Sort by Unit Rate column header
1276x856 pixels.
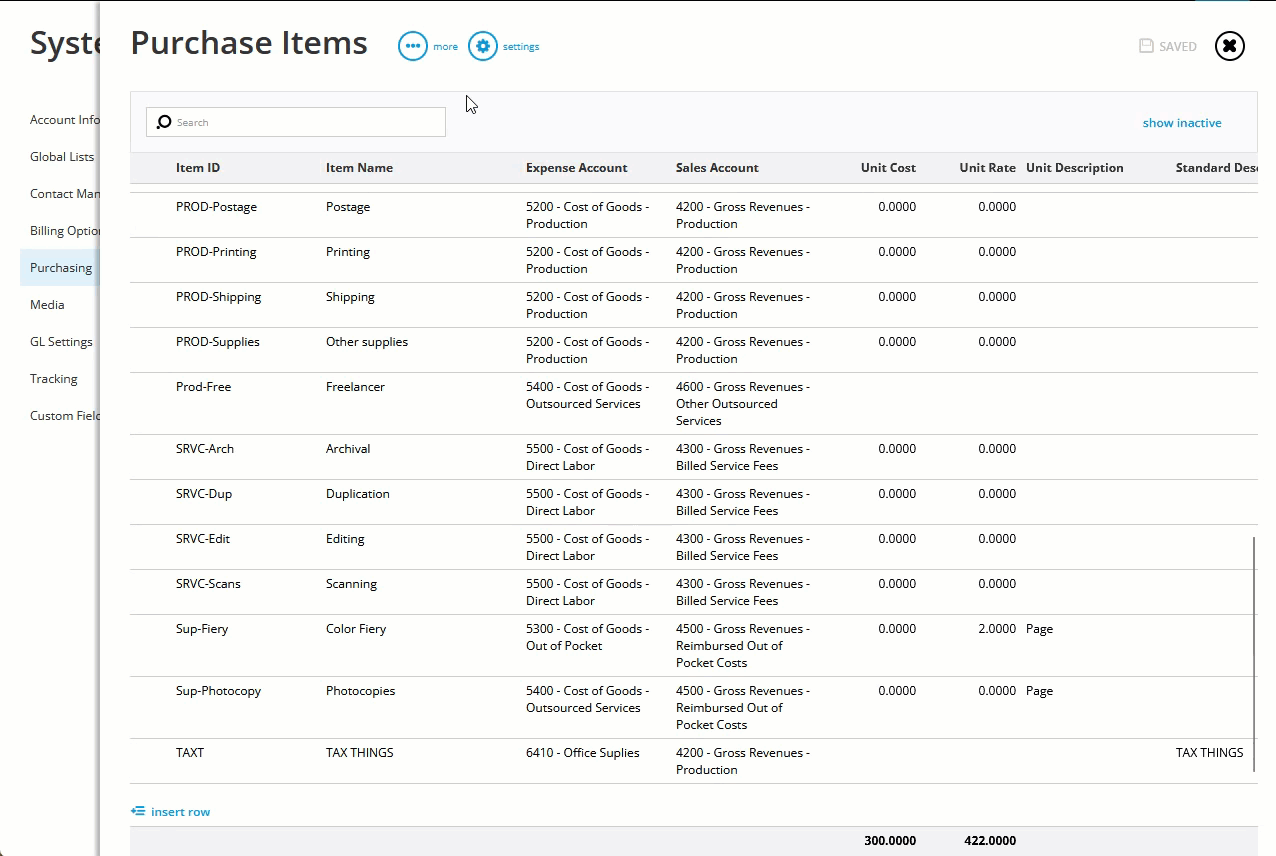coord(987,168)
